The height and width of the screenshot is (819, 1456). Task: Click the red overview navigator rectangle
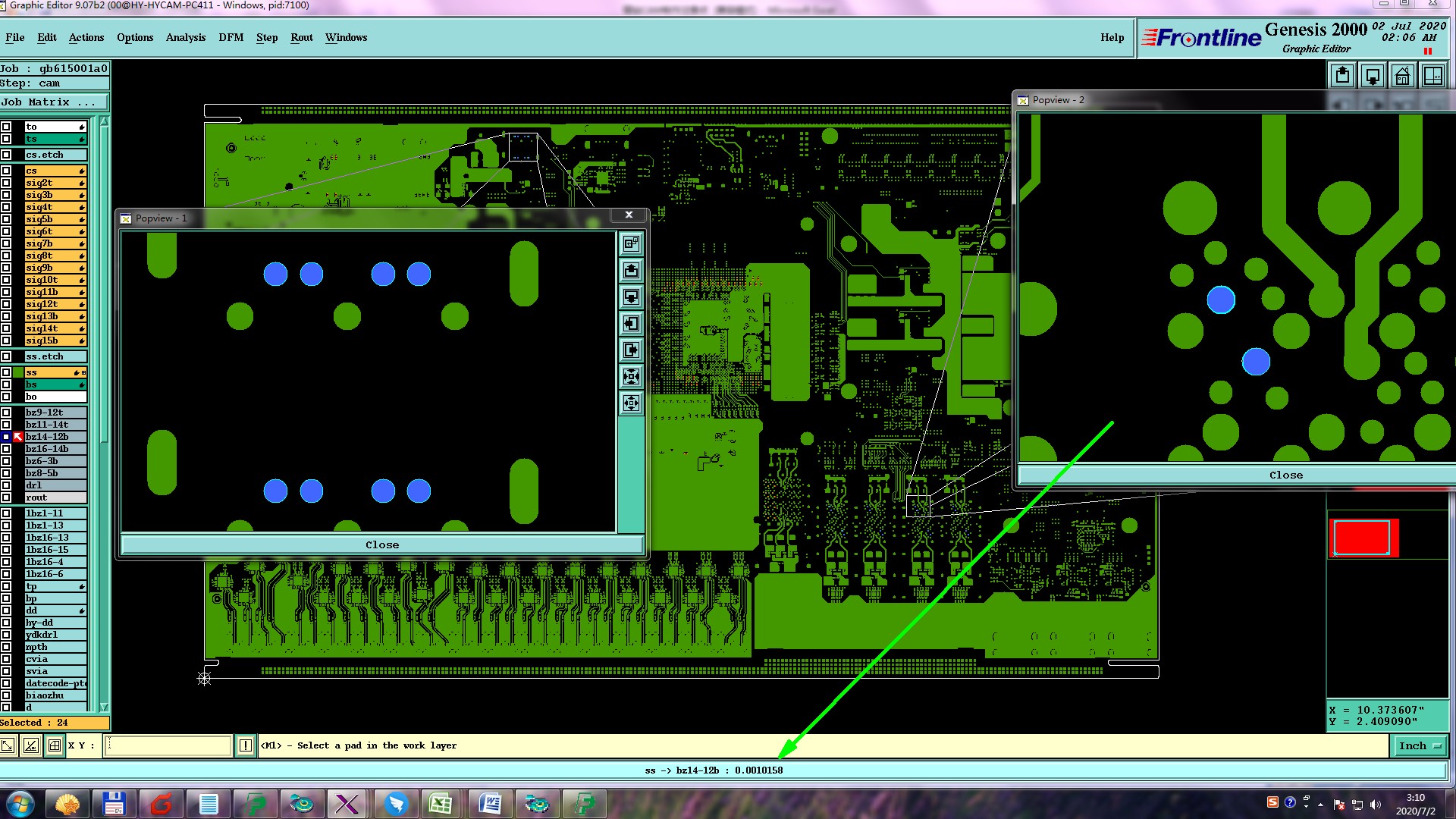[x=1362, y=538]
